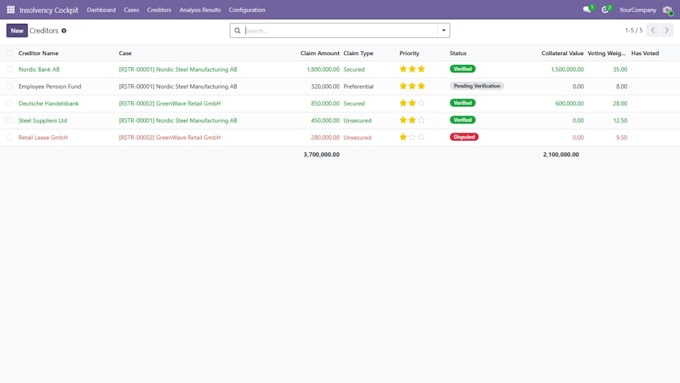The height and width of the screenshot is (383, 680).
Task: Toggle the select-all header checkbox
Action: tap(9, 53)
